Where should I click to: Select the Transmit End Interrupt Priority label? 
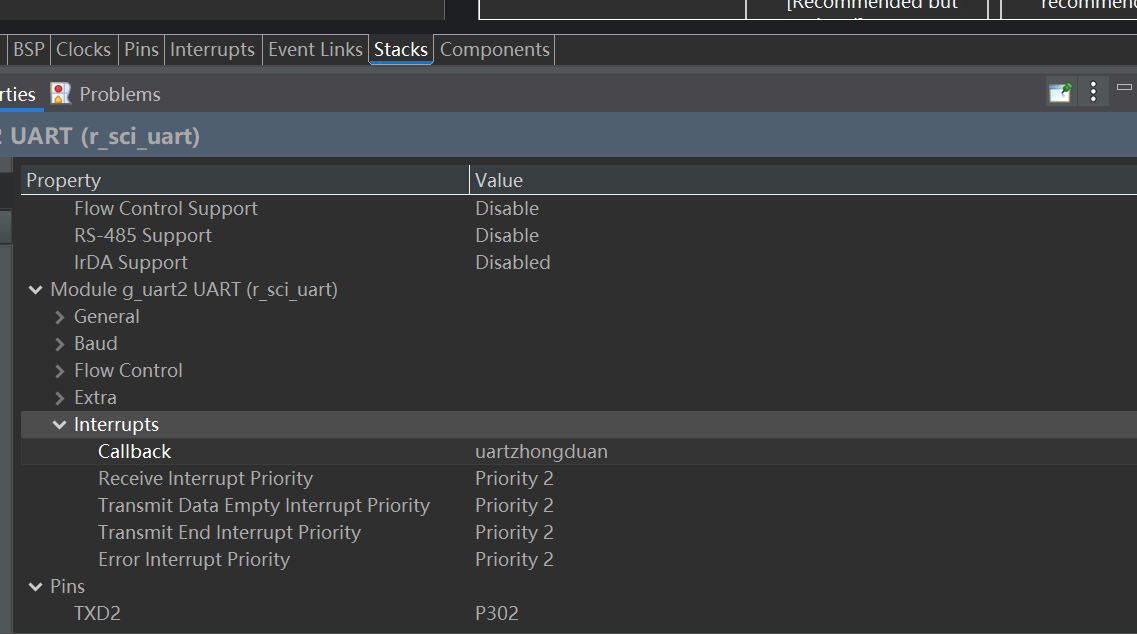pos(229,532)
